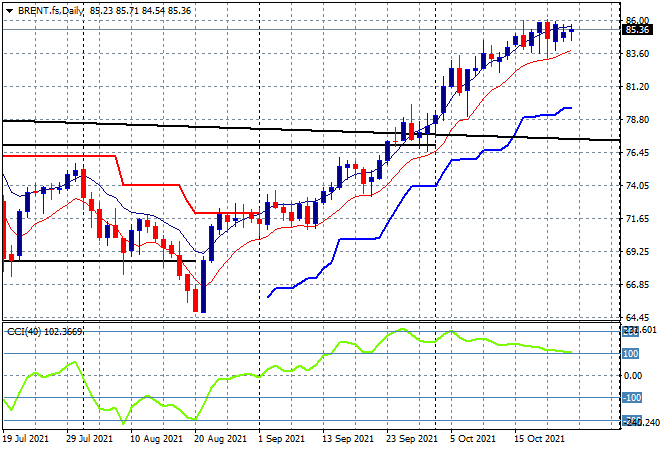Viewport: 660px width, 450px height.
Task: Click the 64.45 price axis label
Action: click(637, 317)
